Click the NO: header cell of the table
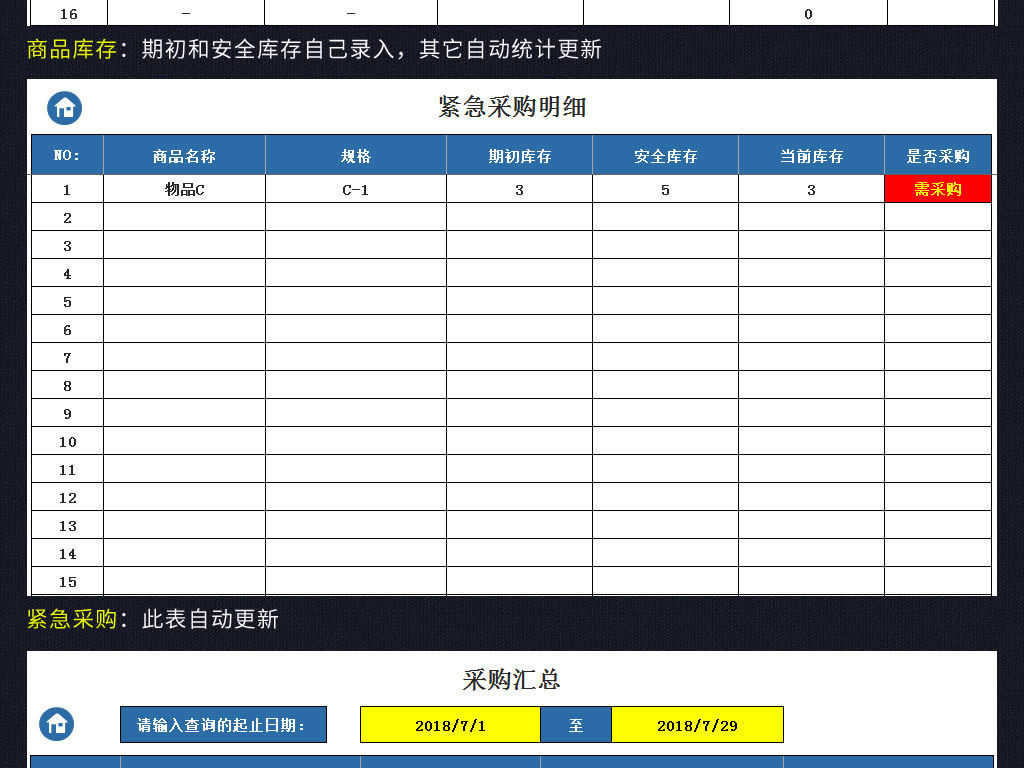This screenshot has width=1024, height=768. tap(65, 154)
